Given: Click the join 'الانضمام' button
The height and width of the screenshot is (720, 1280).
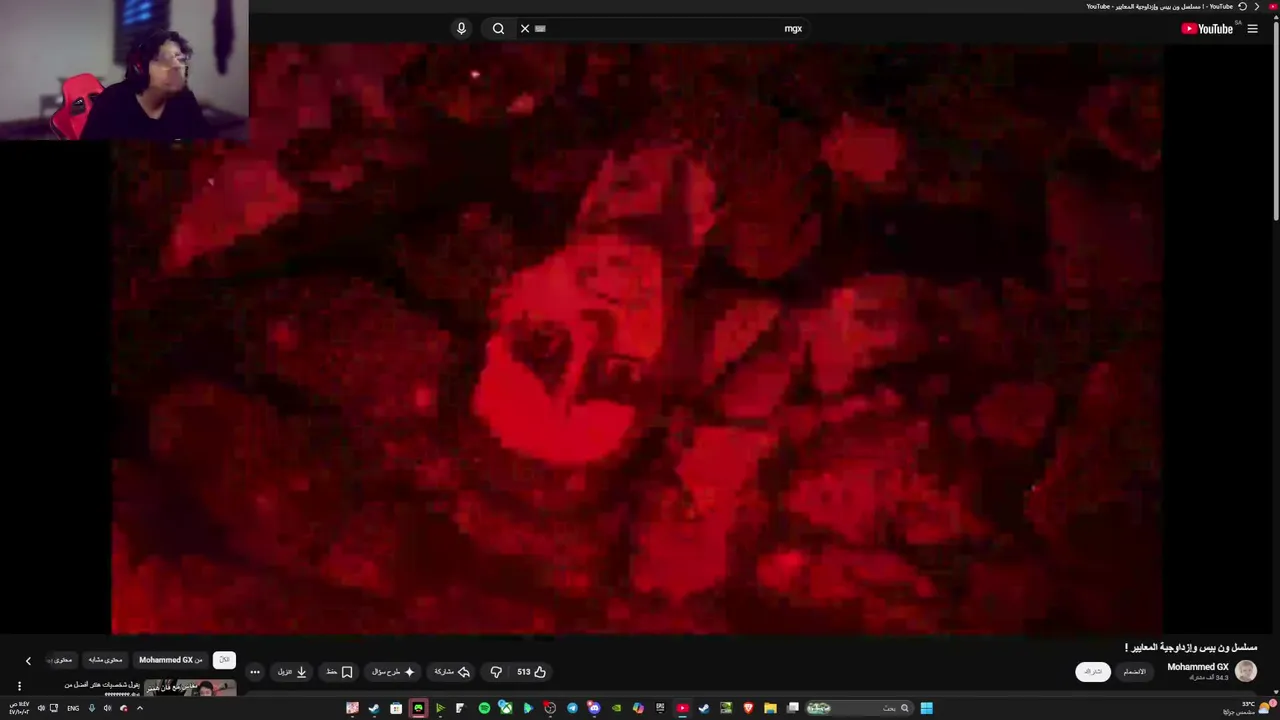Looking at the screenshot, I should pos(1134,672).
